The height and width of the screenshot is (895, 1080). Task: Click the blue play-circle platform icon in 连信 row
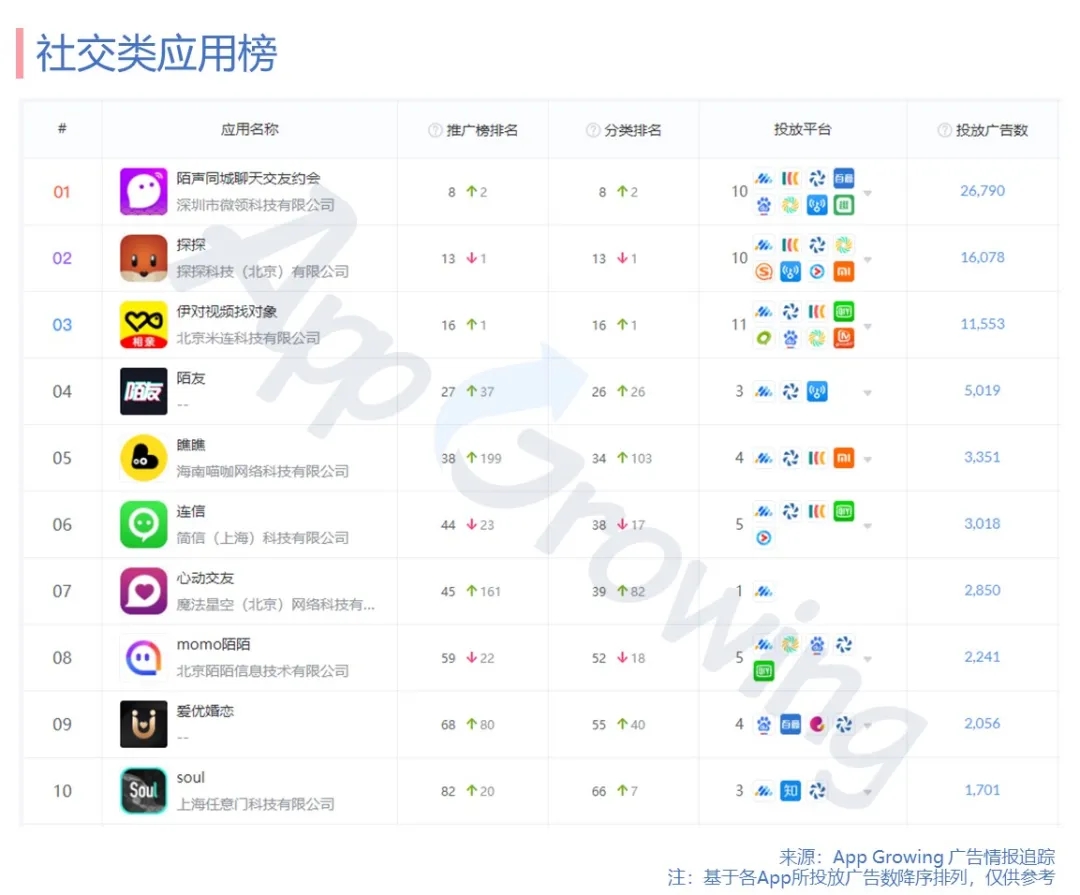764,537
